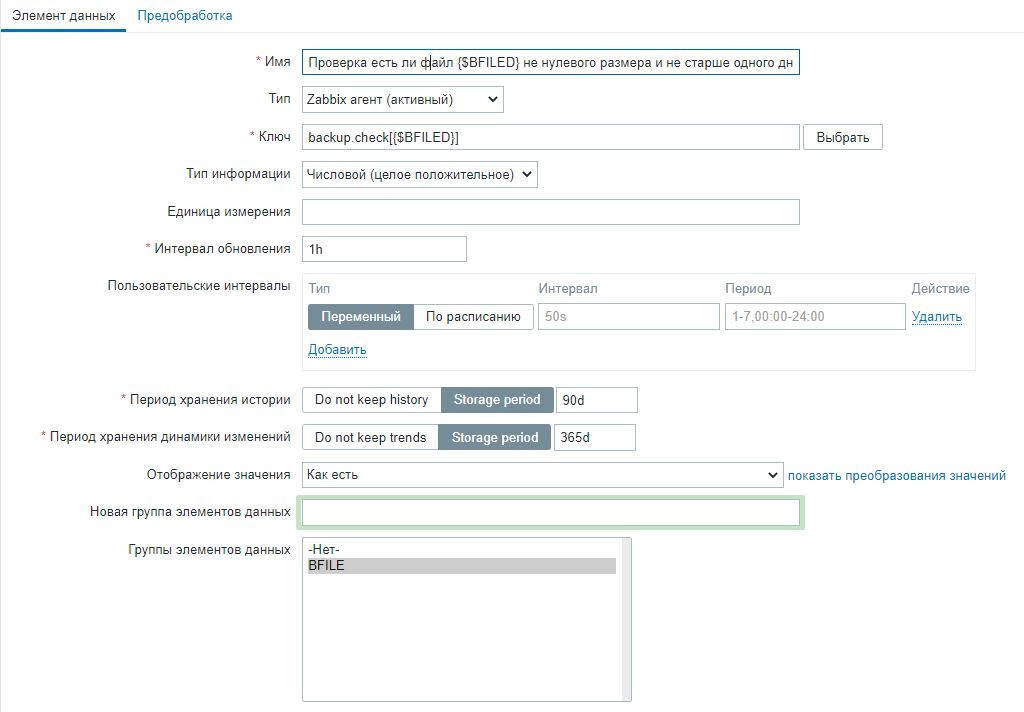
Task: Select BFILE in the groups list
Action: coord(461,566)
